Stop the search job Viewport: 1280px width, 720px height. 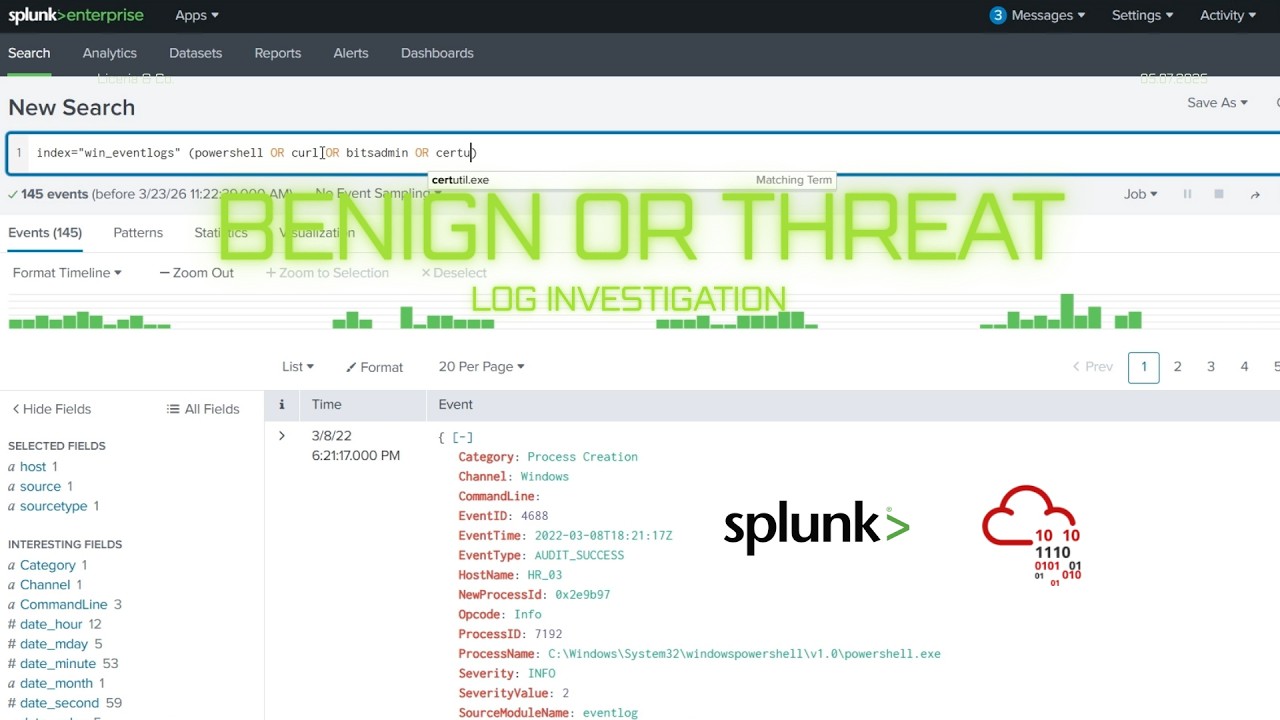click(1219, 194)
